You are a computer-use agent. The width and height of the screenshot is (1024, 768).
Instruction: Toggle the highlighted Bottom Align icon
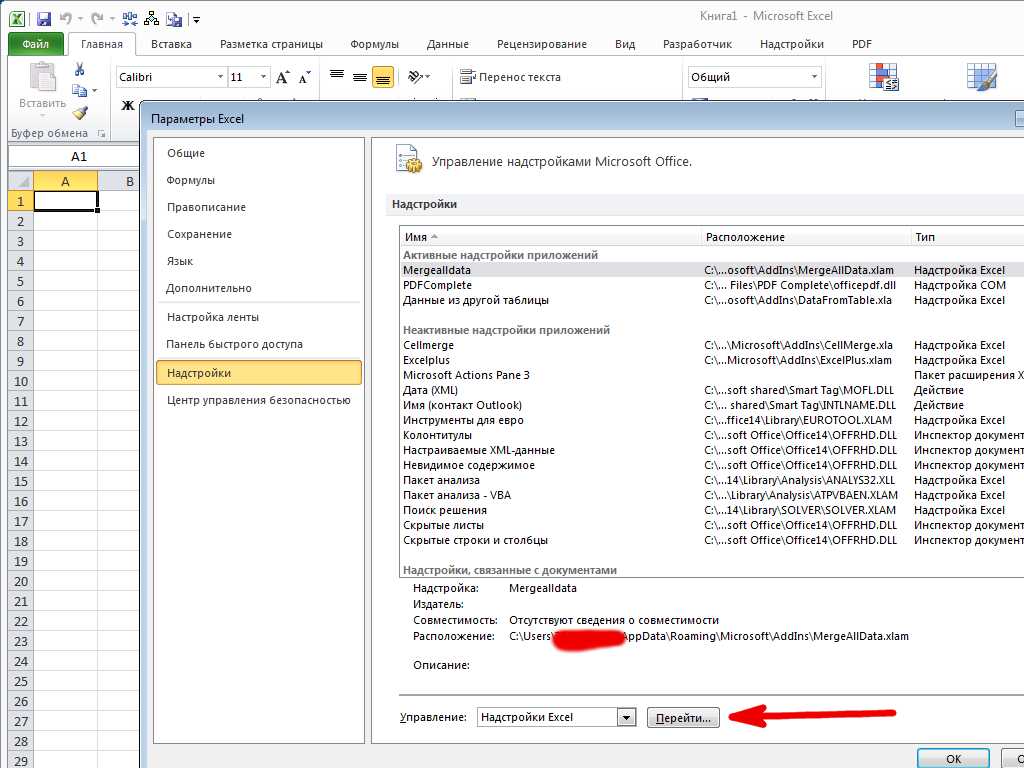click(383, 78)
